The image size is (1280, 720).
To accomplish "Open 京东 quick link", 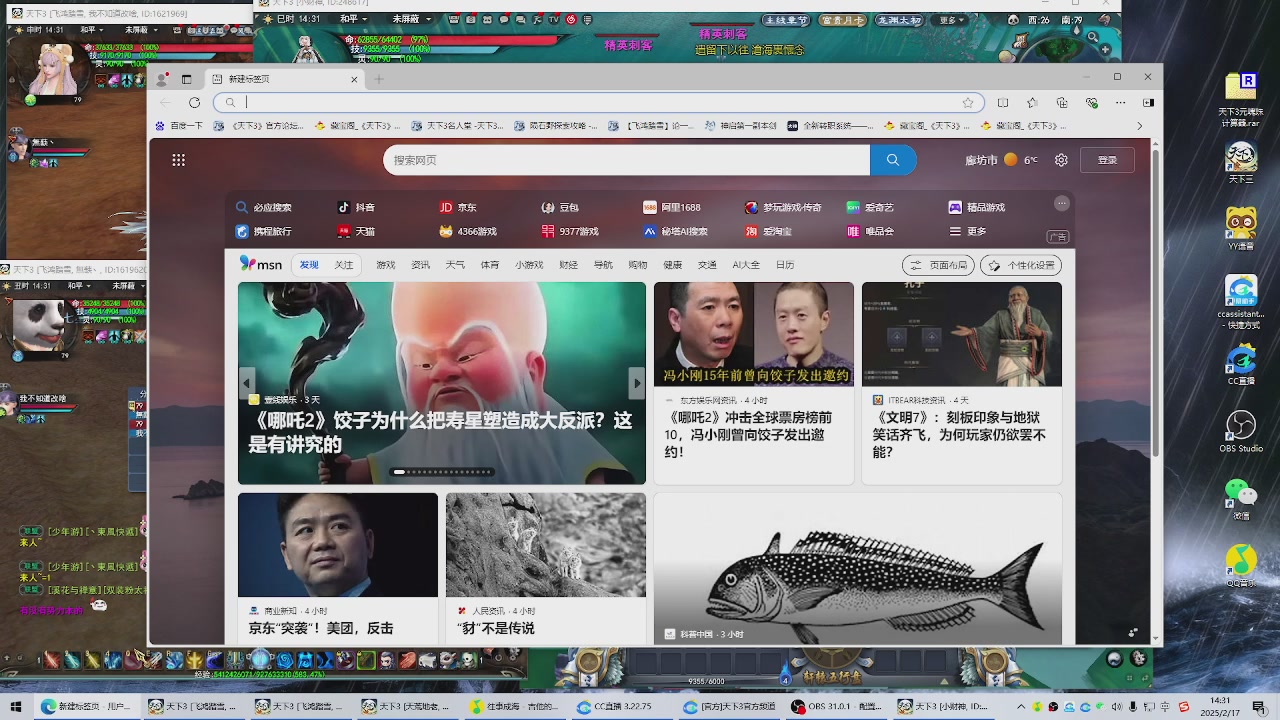I will coord(458,208).
